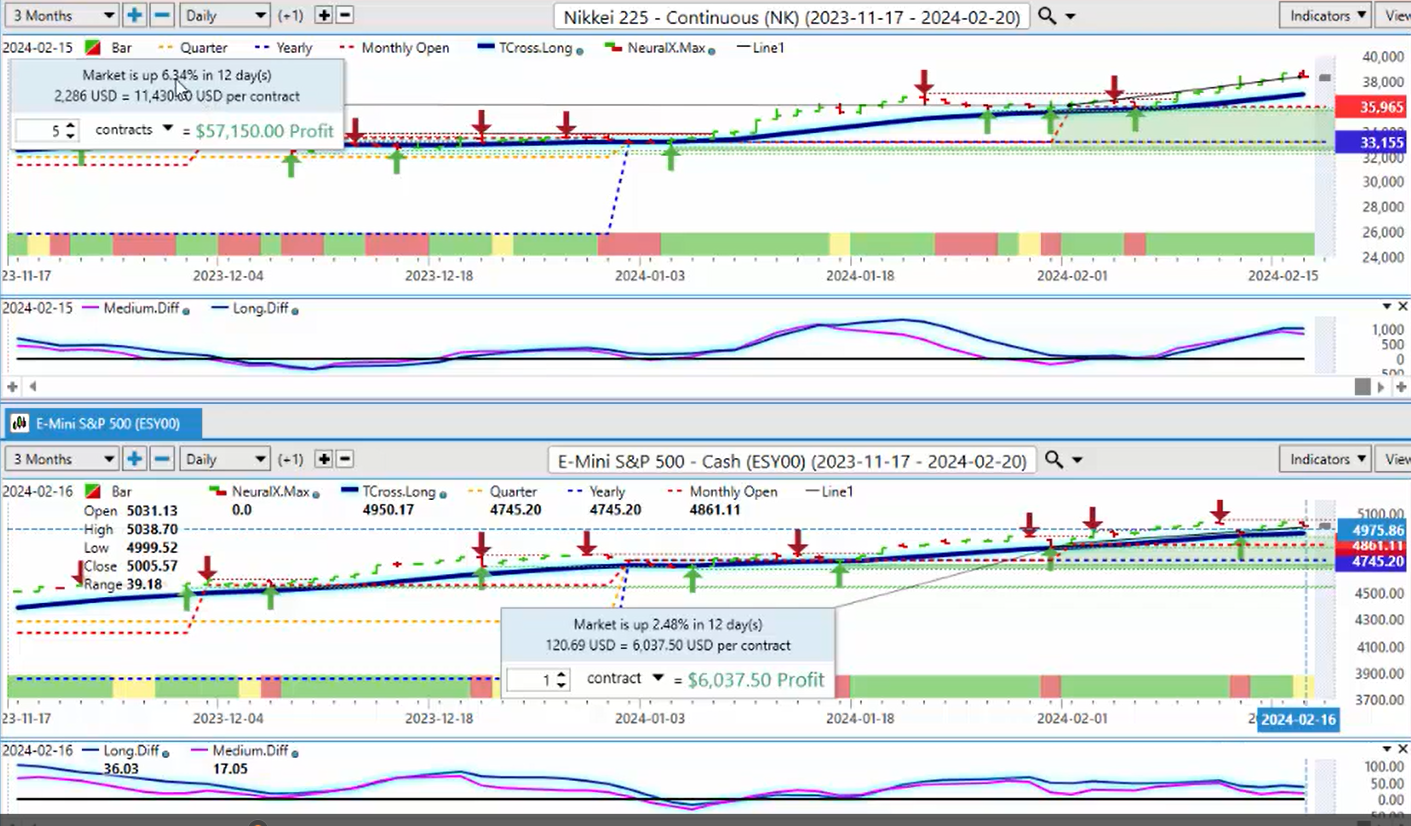Viewport: 1411px width, 826px height.
Task: Click the Nikkei 225 chart title field
Action: pos(793,17)
